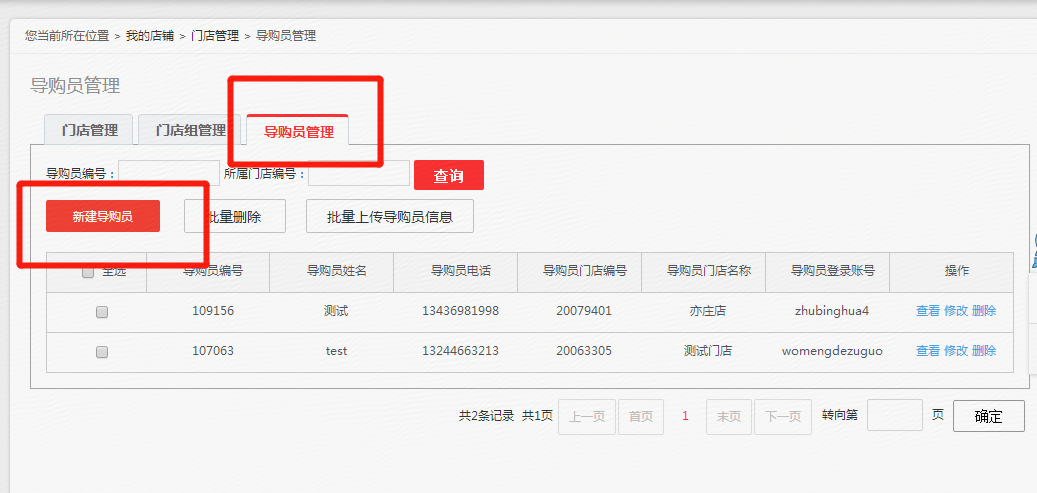The height and width of the screenshot is (493, 1037).
Task: Click the 确定 page jump button
Action: click(x=989, y=416)
